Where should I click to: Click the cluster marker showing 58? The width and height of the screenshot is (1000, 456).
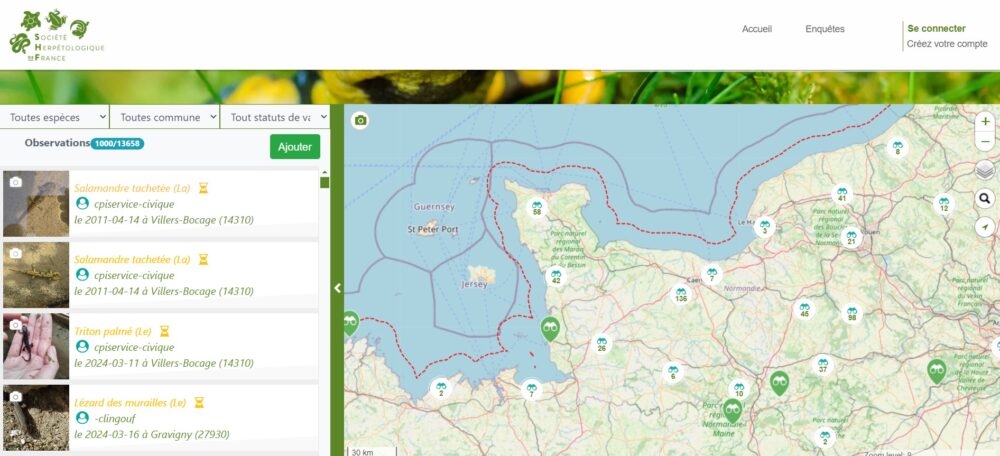click(537, 207)
